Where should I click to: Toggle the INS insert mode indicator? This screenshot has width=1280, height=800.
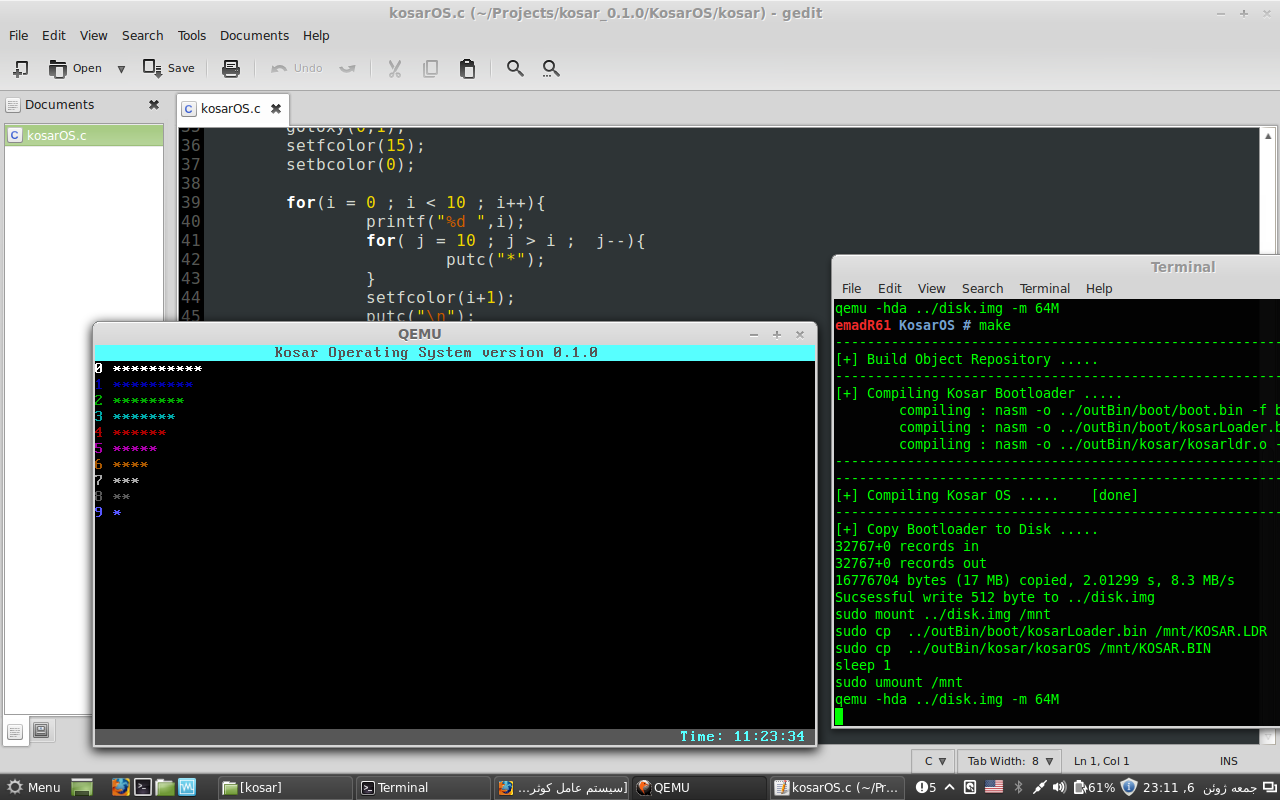coord(1228,761)
